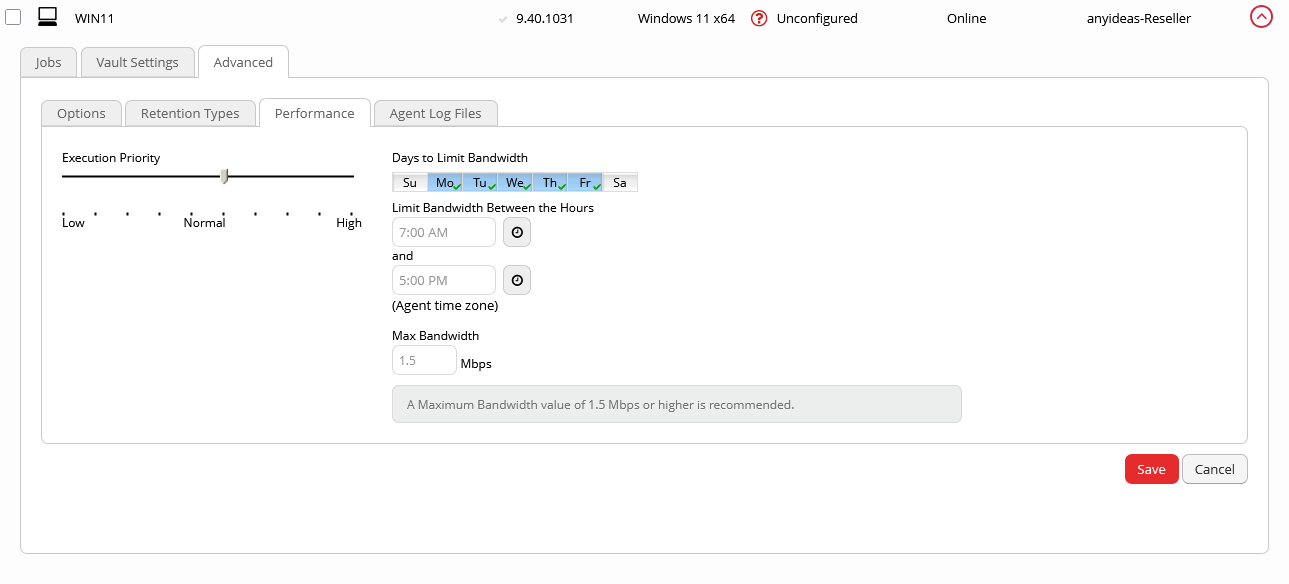
Task: Switch to the Retention Types tab
Action: coord(190,113)
